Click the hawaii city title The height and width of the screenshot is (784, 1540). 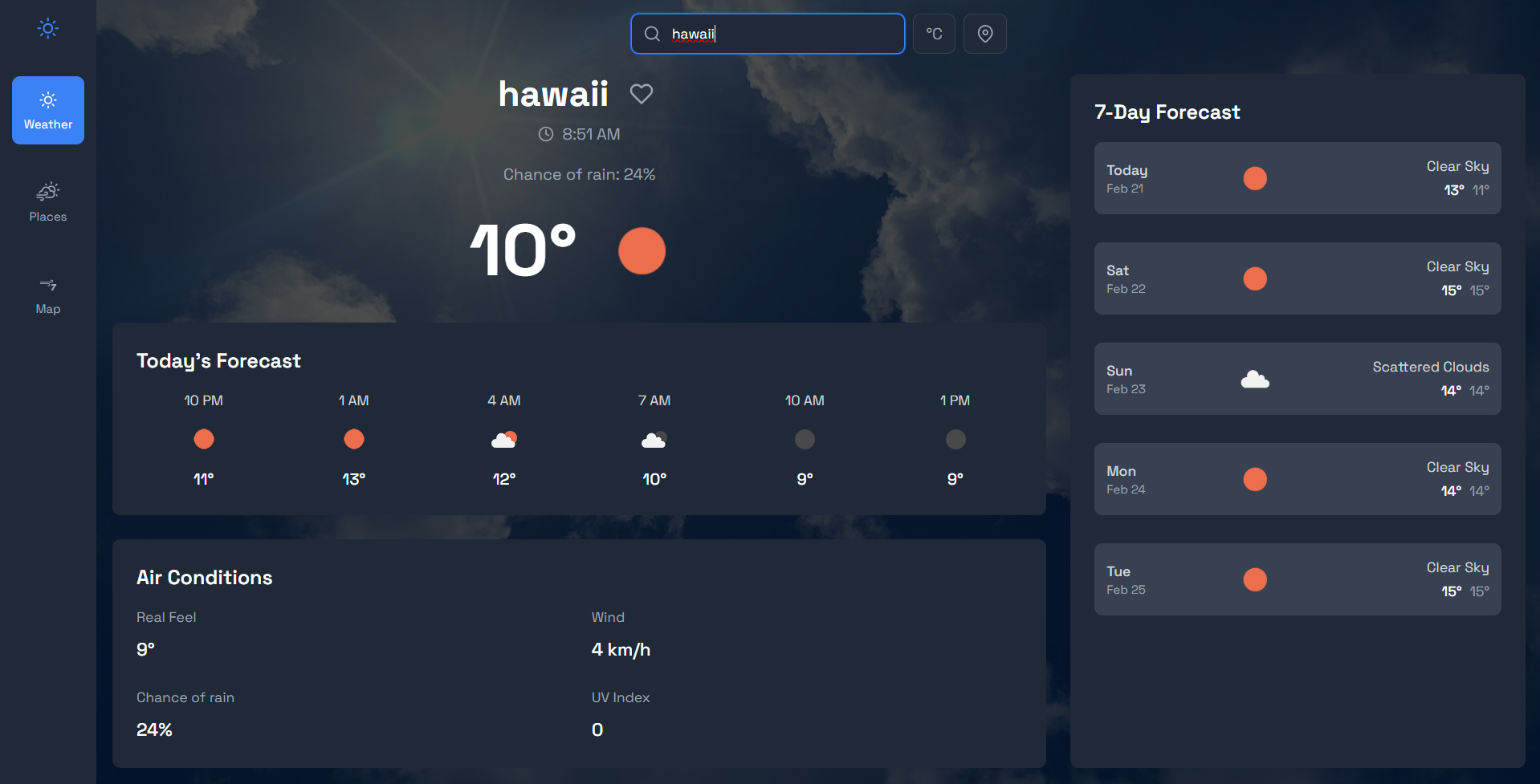coord(553,94)
